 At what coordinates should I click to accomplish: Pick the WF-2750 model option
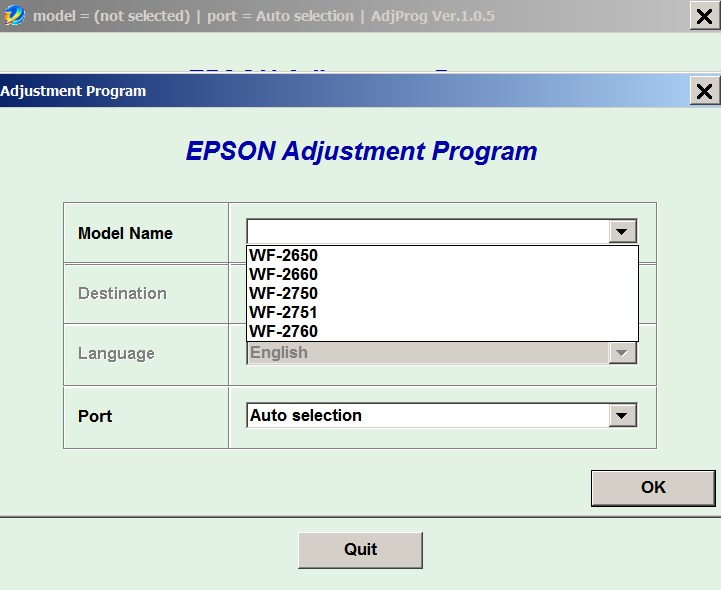tap(284, 294)
